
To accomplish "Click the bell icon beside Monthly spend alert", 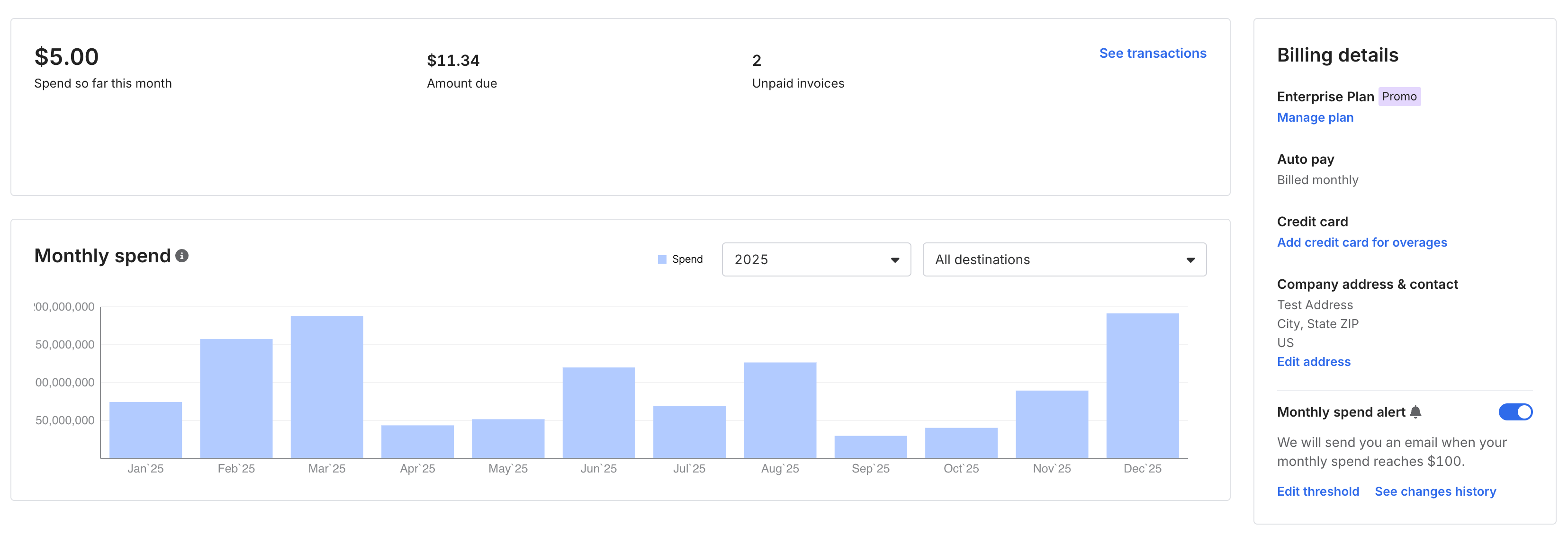I will coord(1416,412).
